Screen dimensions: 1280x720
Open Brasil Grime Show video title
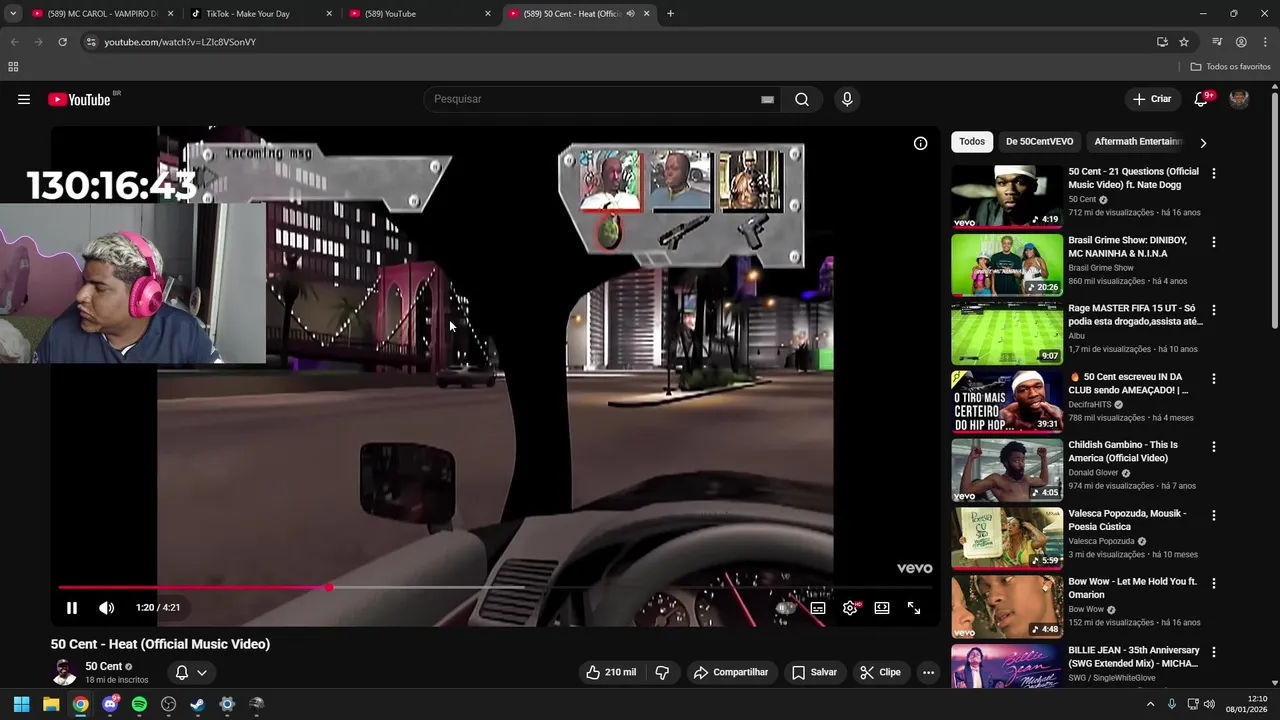point(1128,247)
